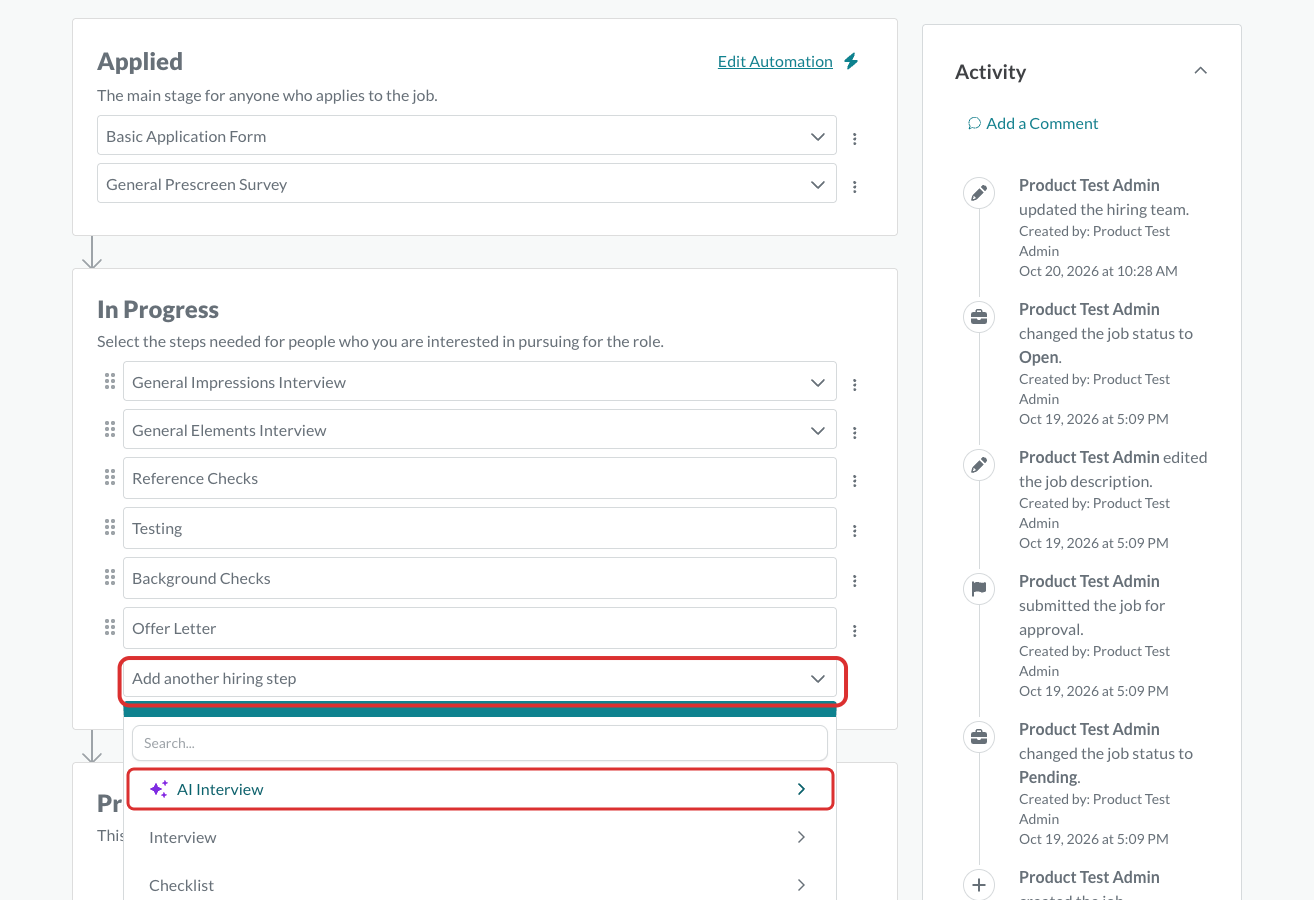The image size is (1314, 900).
Task: Click the In Progress stage heading
Action: 158,310
